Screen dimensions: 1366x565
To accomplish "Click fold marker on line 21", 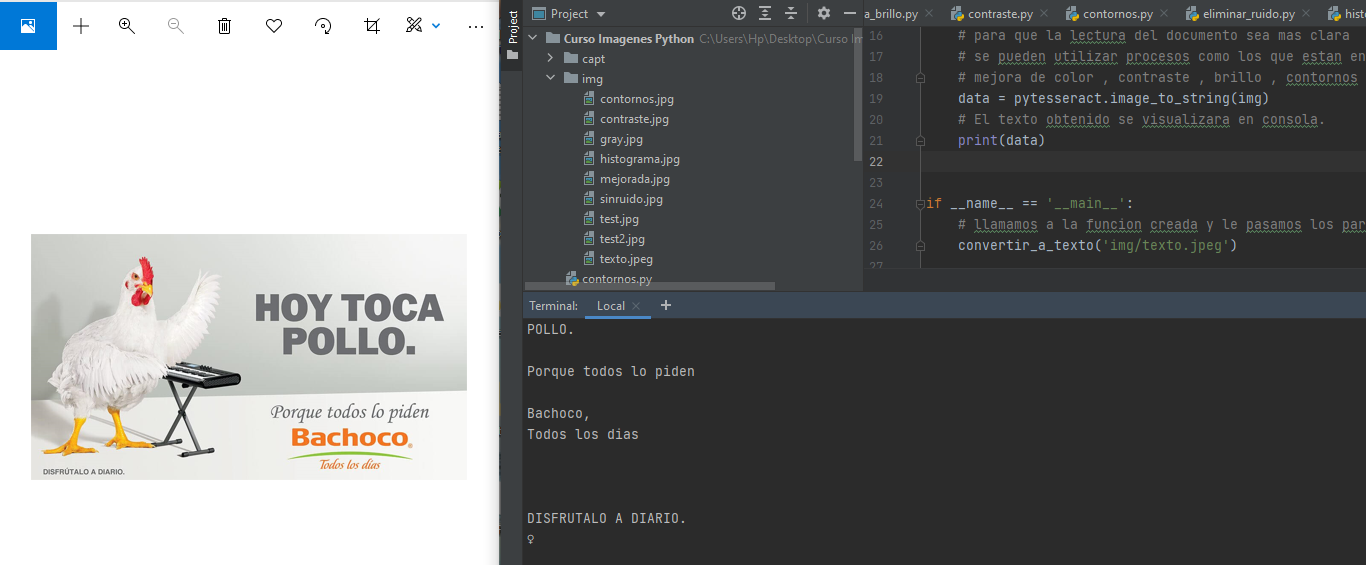I will pyautogui.click(x=920, y=140).
